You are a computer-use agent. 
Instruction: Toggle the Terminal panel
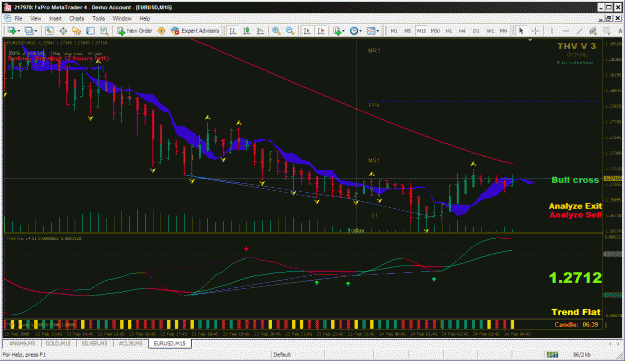(x=90, y=31)
